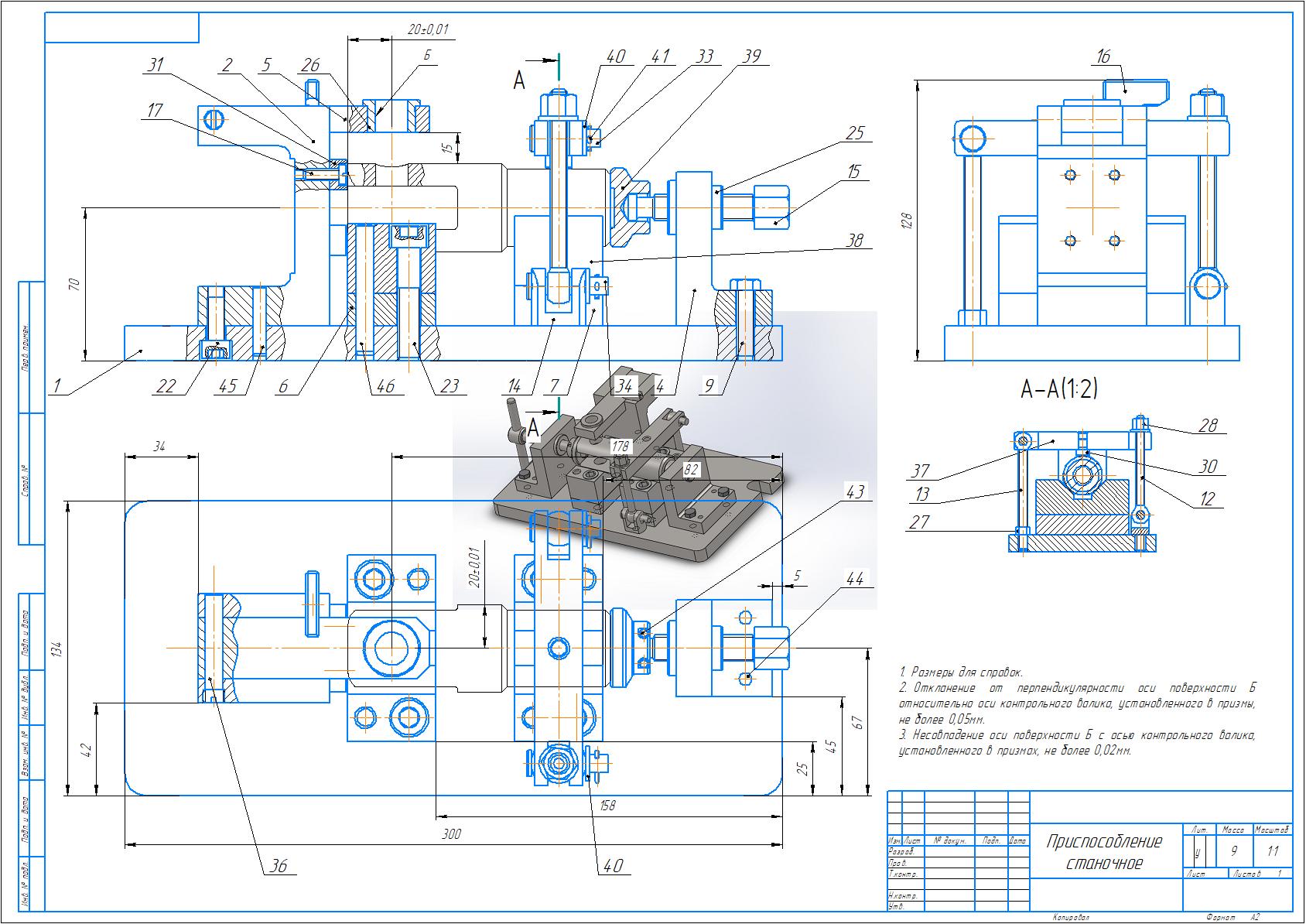Select the 42 dimension value
The width and height of the screenshot is (1306, 924).
(86, 750)
